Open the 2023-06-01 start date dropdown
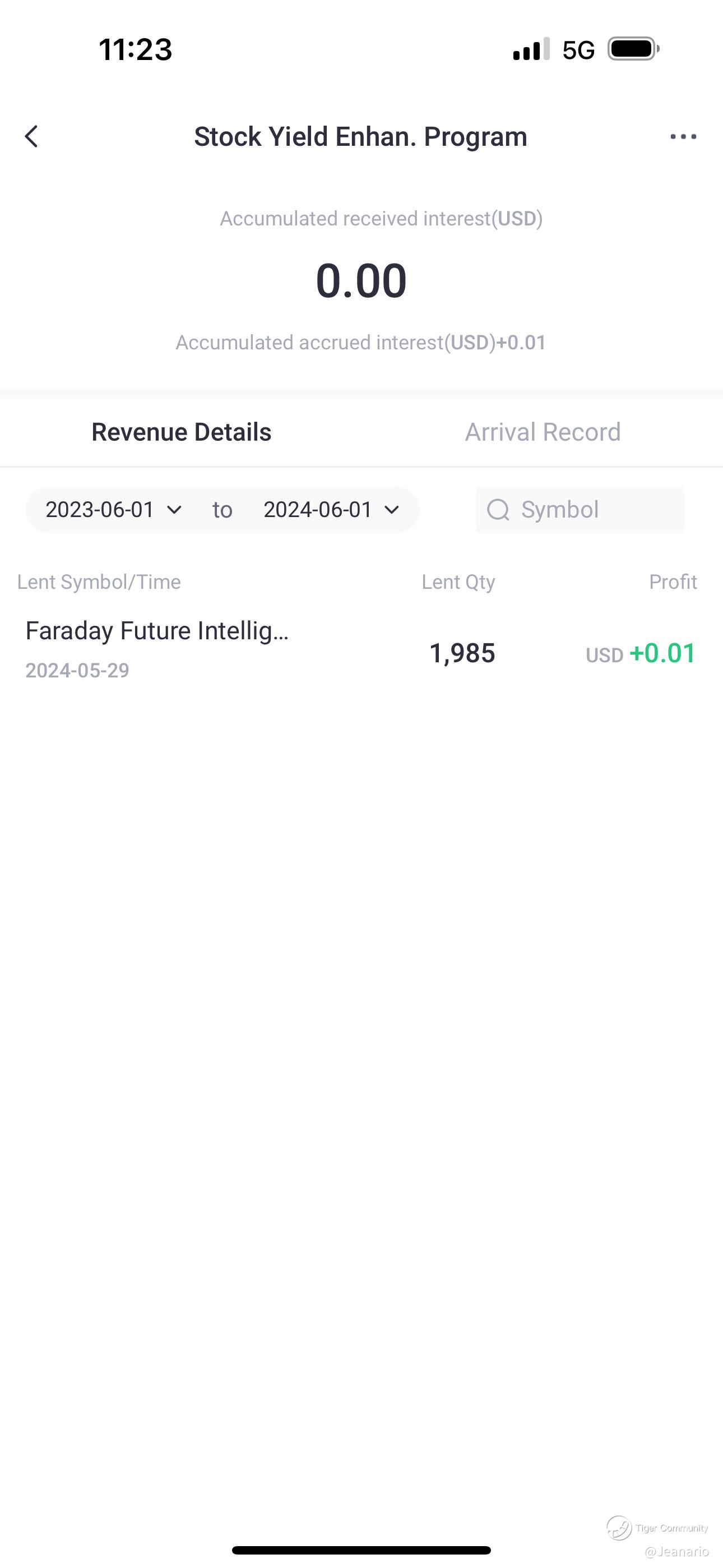Screen dimensions: 723x1568 [x=113, y=510]
